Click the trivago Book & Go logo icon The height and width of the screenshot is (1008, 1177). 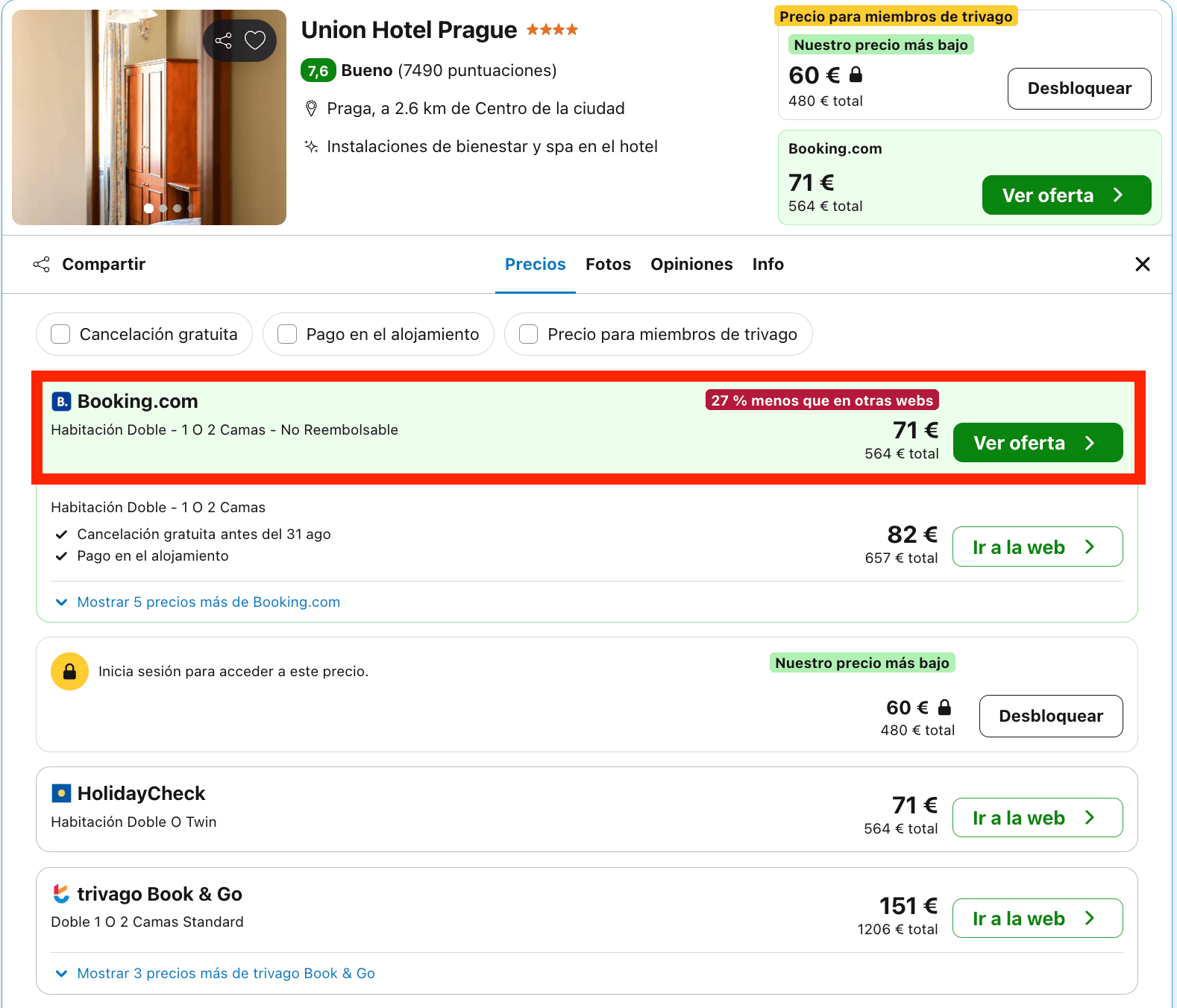point(61,893)
